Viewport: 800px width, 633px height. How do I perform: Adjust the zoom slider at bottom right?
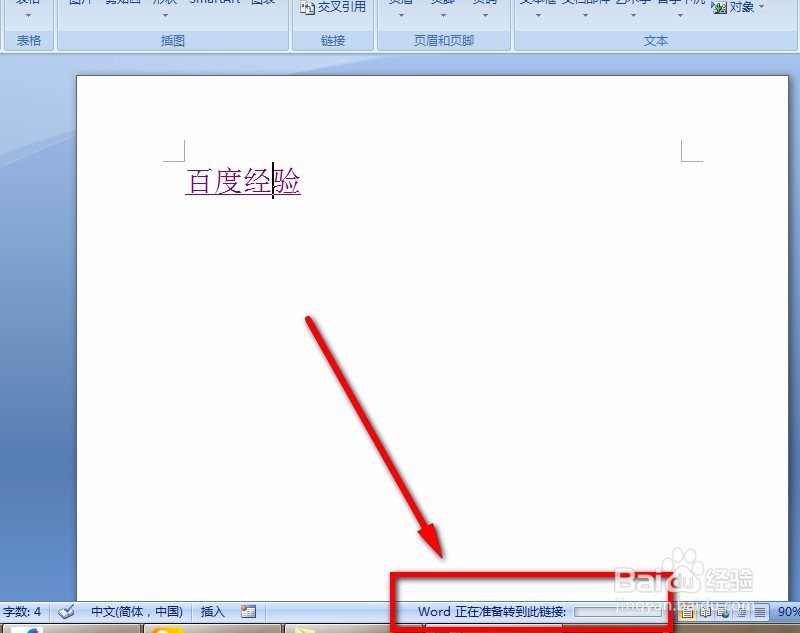point(795,611)
